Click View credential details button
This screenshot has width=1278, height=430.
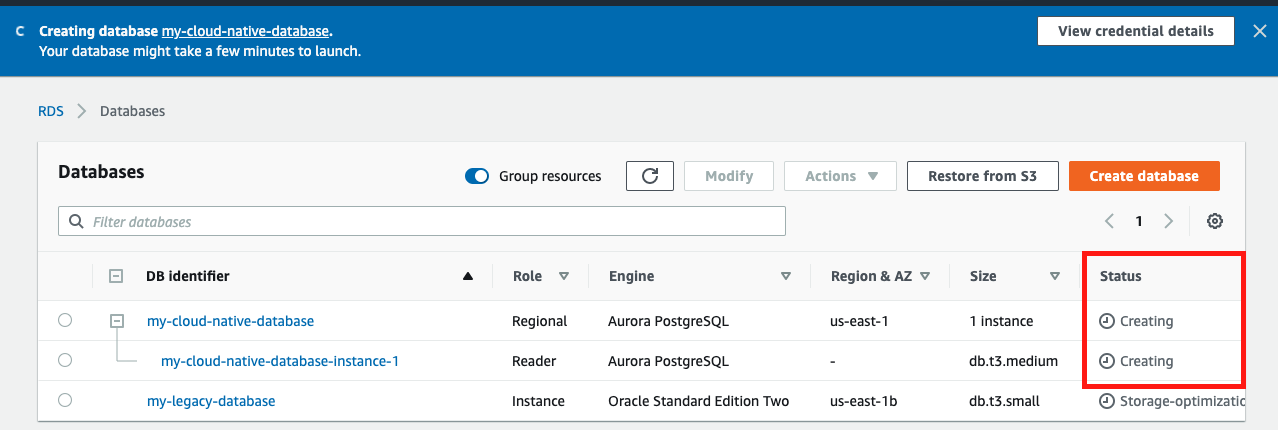1135,31
